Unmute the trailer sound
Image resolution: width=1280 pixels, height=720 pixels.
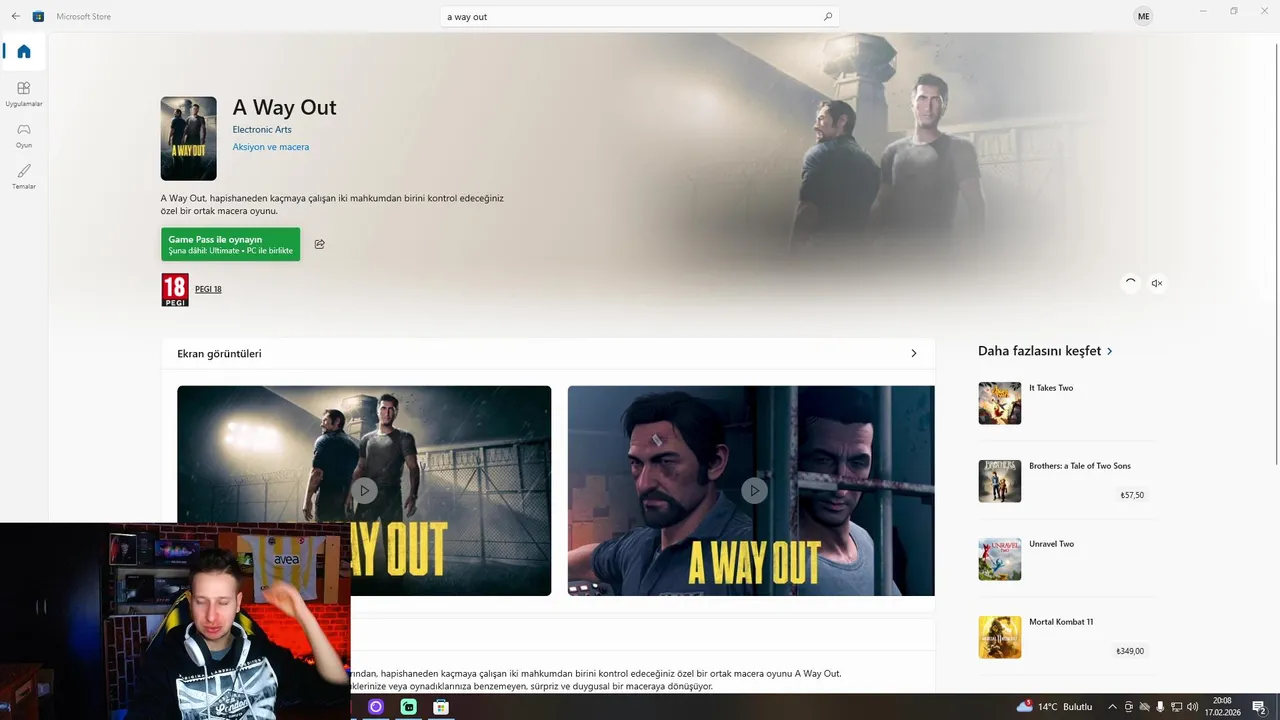1157,283
